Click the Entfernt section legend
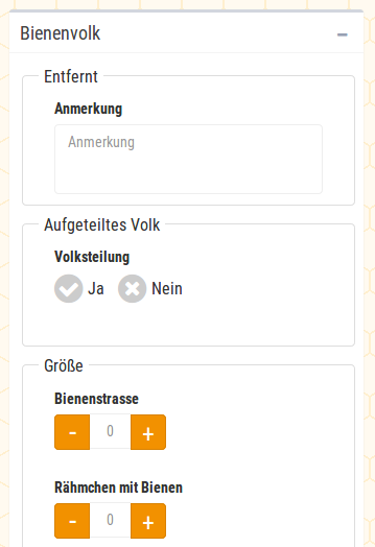The image size is (375, 547). click(x=71, y=76)
